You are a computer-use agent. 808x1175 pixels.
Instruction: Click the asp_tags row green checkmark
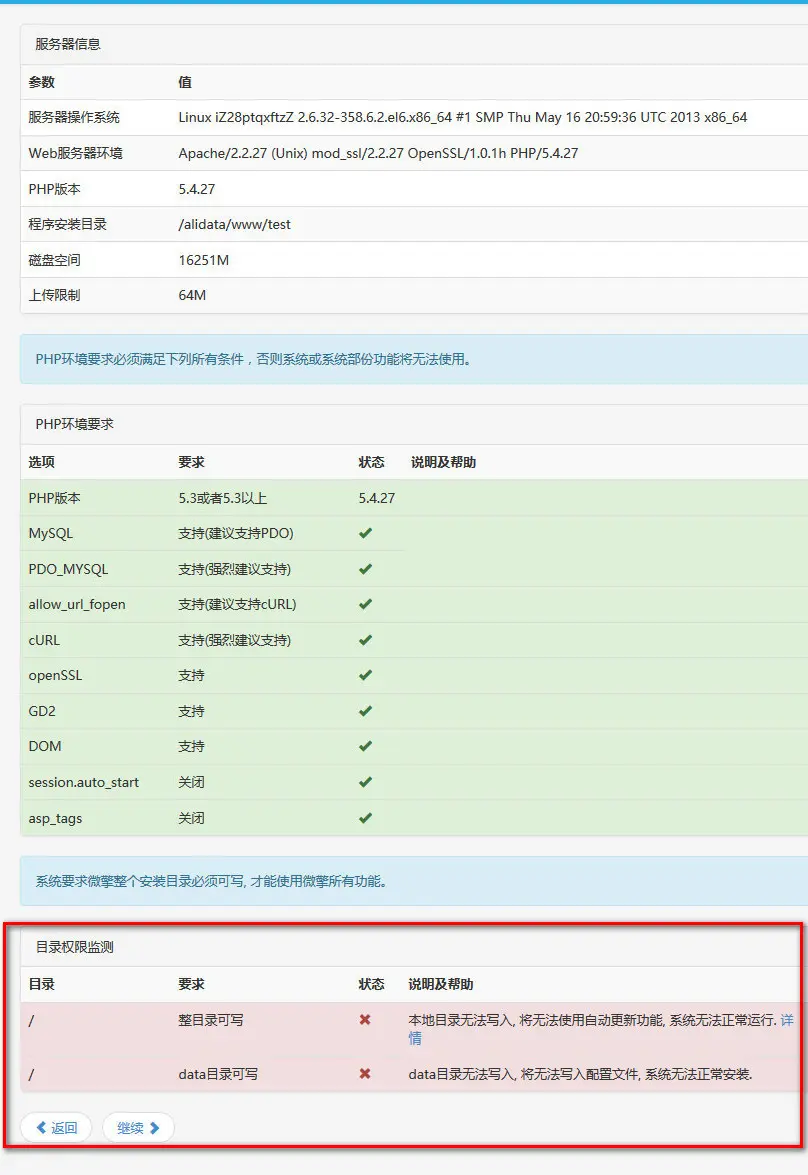(365, 818)
